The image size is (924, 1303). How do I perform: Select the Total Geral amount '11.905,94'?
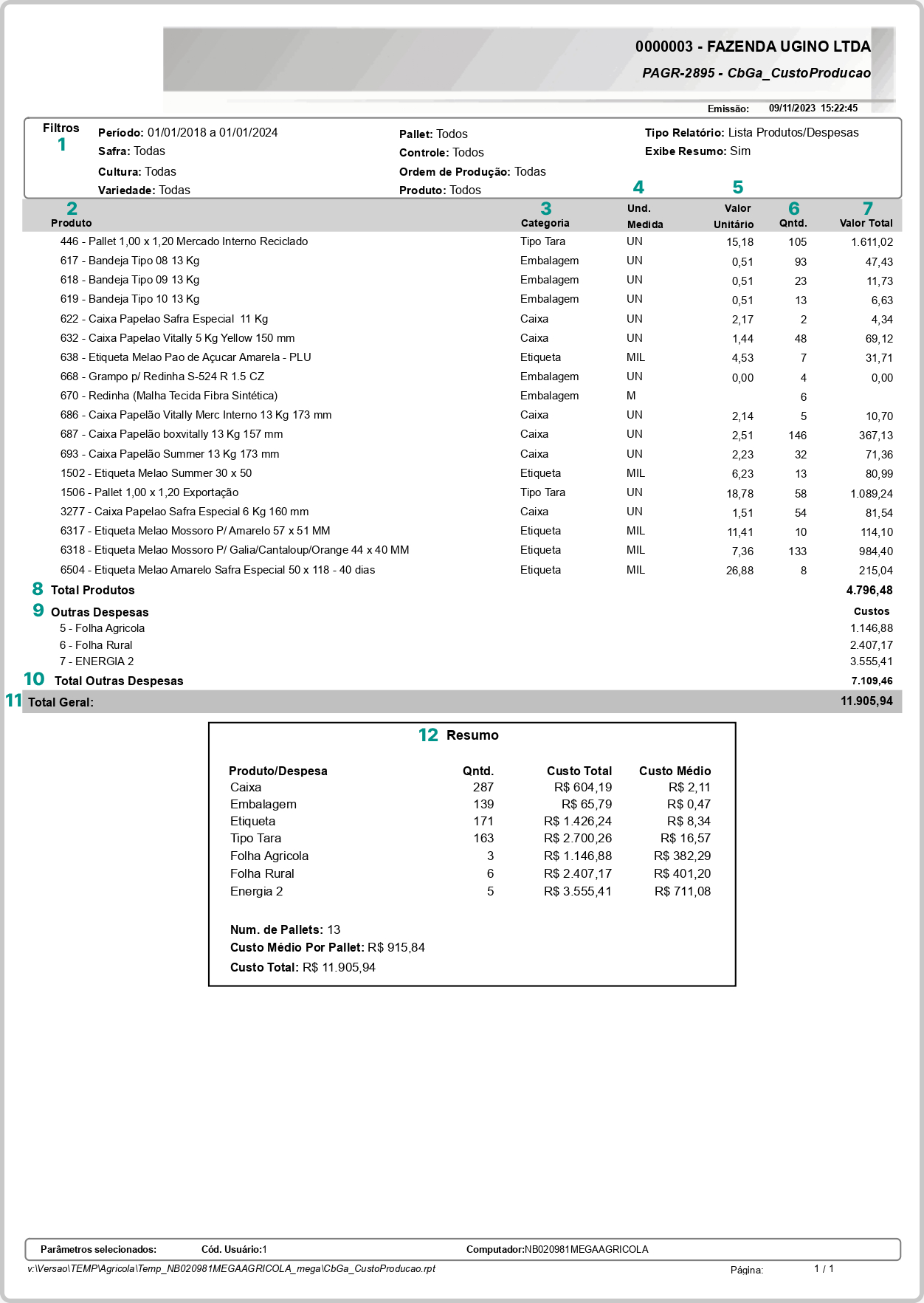(x=866, y=701)
